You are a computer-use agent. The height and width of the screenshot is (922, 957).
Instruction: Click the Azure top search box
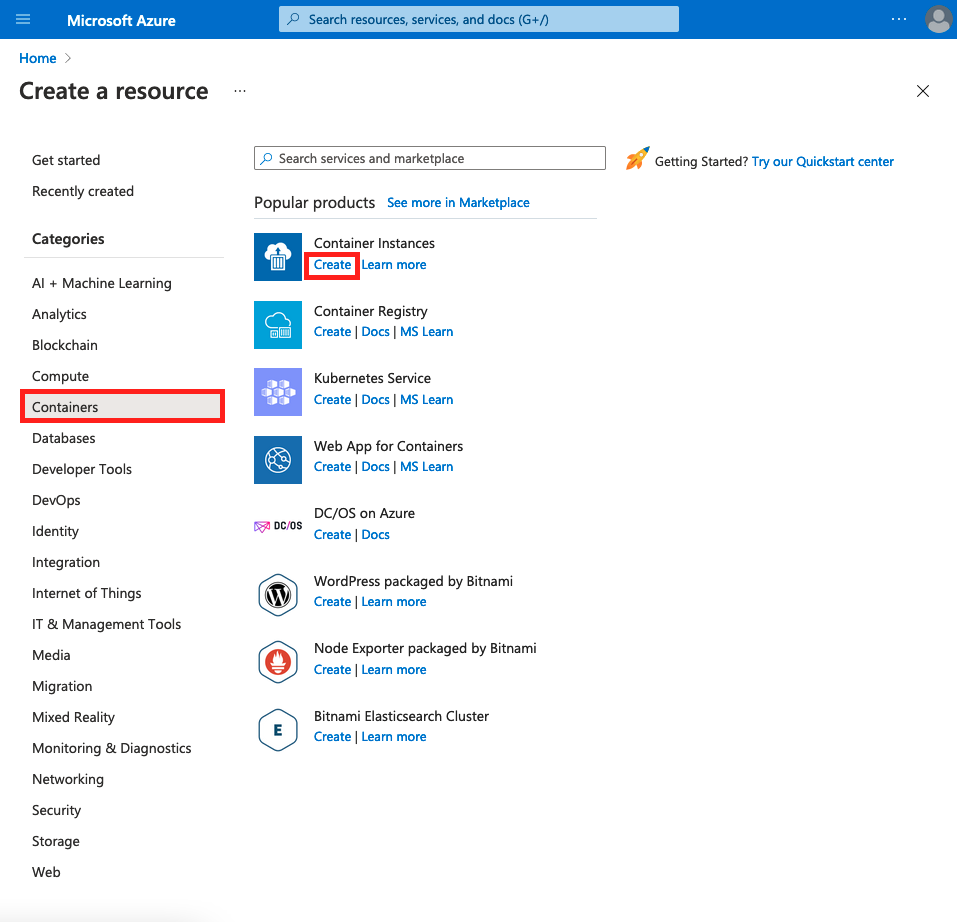pyautogui.click(x=478, y=20)
